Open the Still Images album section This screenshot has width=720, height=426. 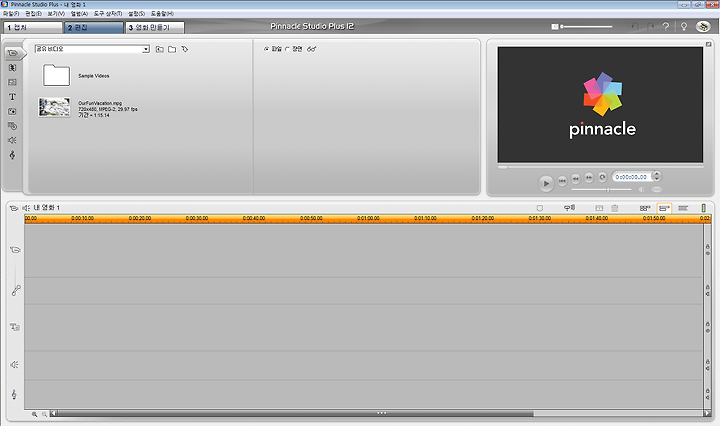[12, 112]
